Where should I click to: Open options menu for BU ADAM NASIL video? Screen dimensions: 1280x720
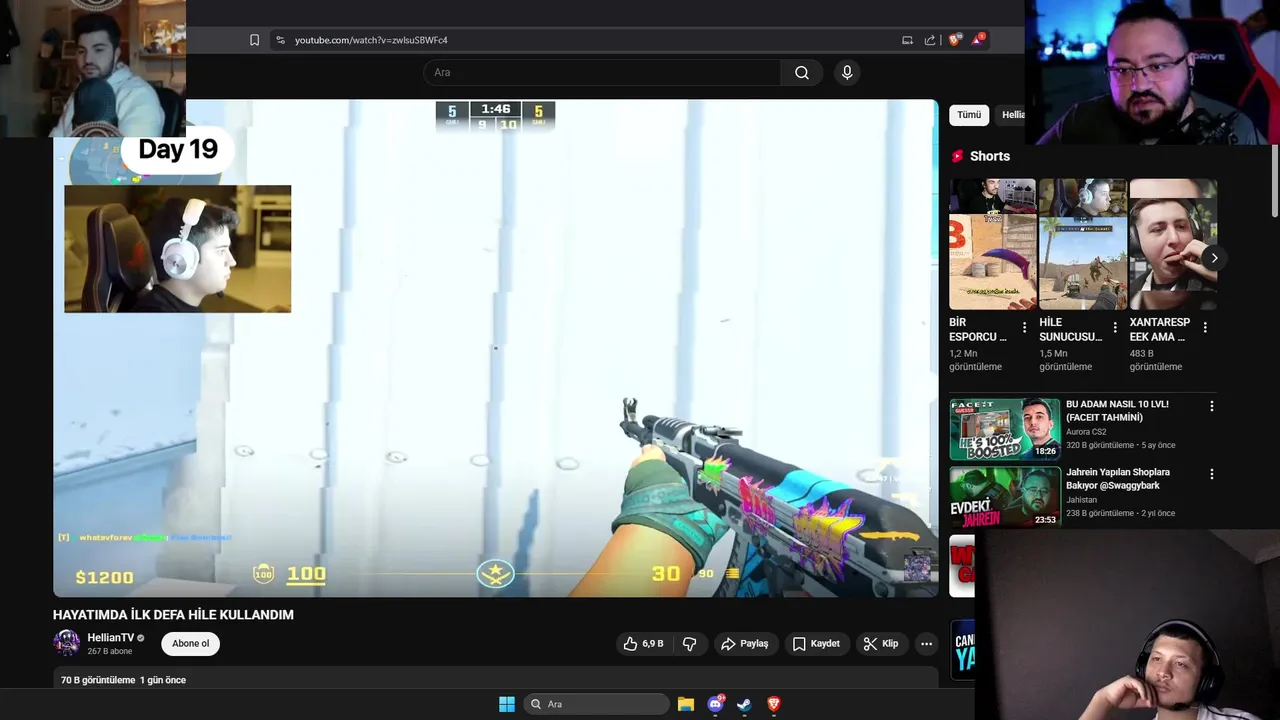click(1211, 406)
